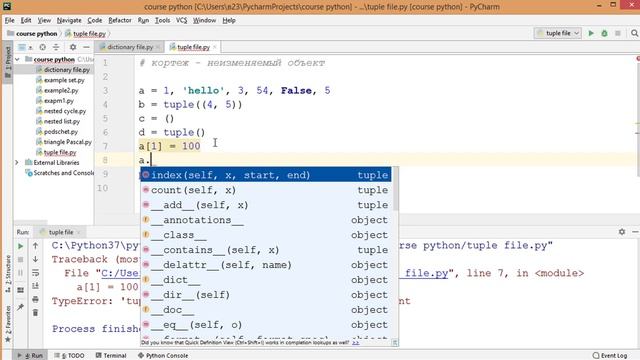This screenshot has width=640, height=360.
Task: Open the Terminal tool window
Action: click(x=111, y=356)
